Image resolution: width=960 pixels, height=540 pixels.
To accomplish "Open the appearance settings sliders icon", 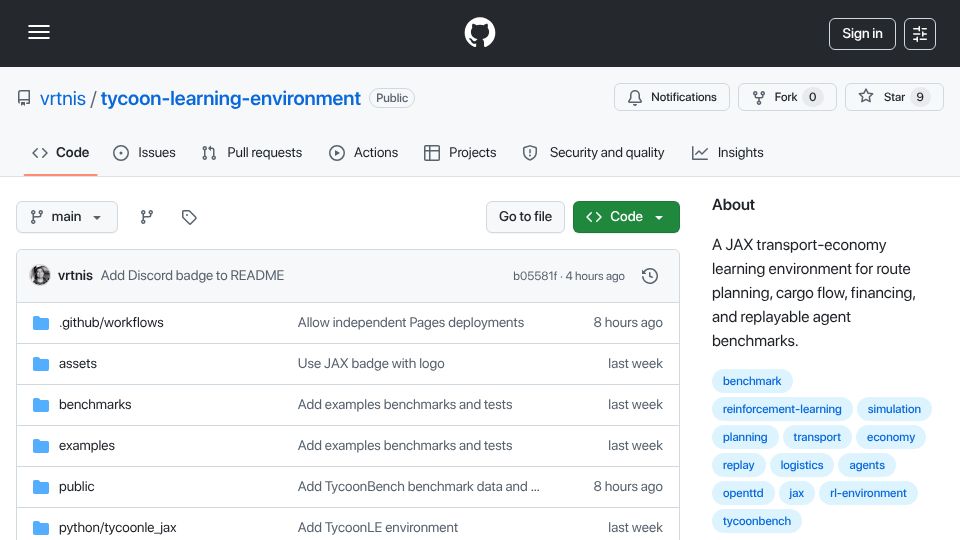I will pyautogui.click(x=920, y=34).
